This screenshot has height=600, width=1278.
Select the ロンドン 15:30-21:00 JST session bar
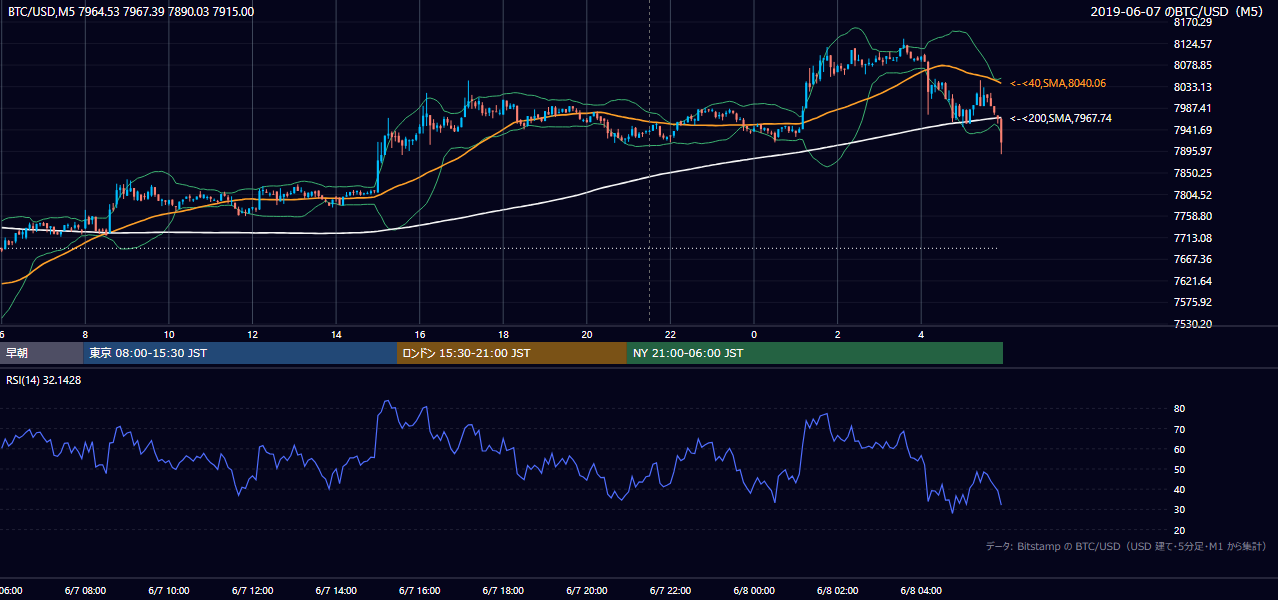[x=512, y=353]
